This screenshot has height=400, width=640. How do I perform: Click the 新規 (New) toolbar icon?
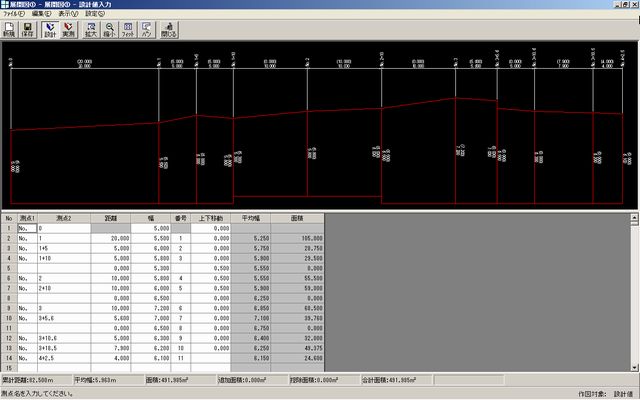9,30
